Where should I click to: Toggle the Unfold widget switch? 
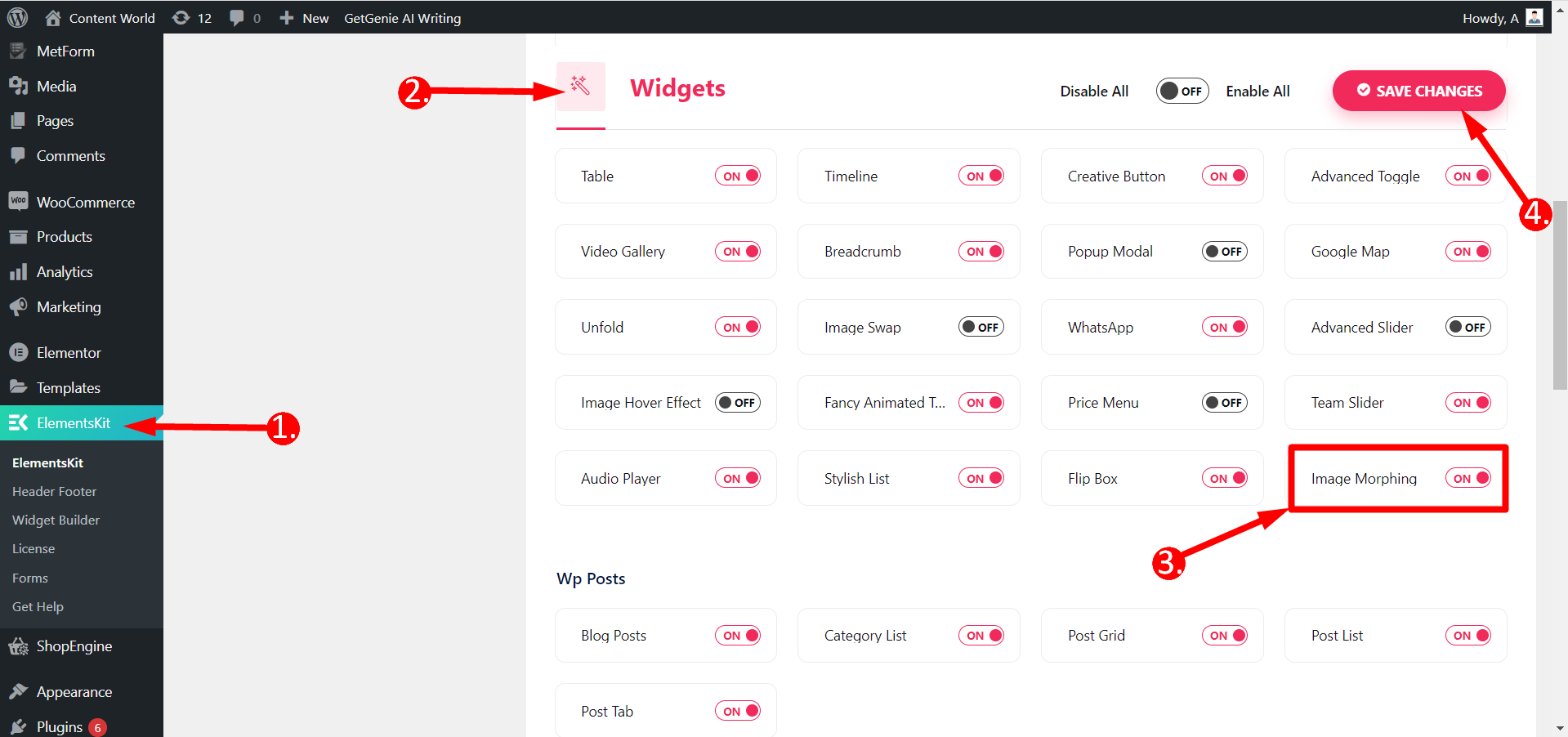[738, 327]
